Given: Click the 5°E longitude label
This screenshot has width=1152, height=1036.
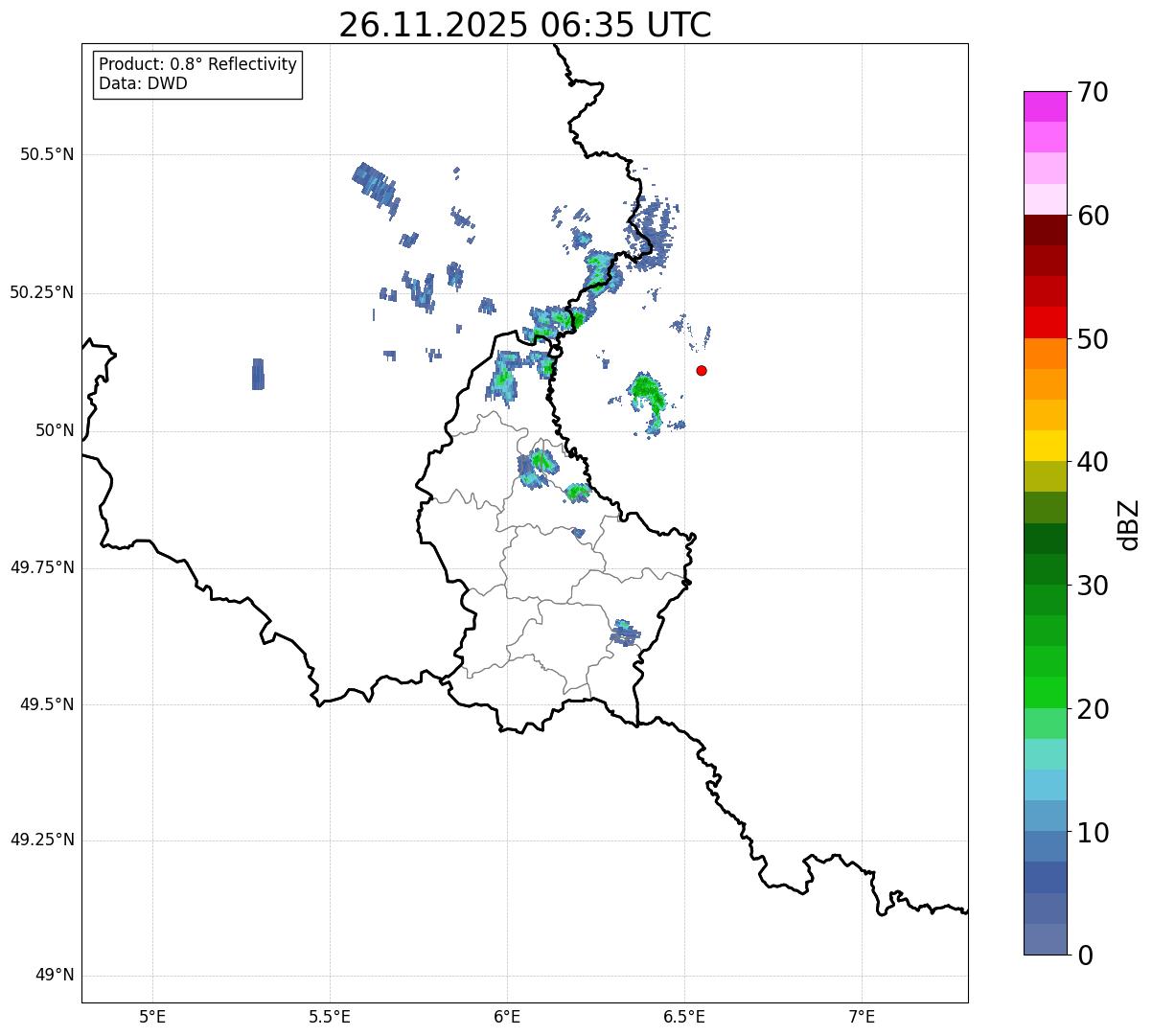Looking at the screenshot, I should pyautogui.click(x=152, y=1016).
